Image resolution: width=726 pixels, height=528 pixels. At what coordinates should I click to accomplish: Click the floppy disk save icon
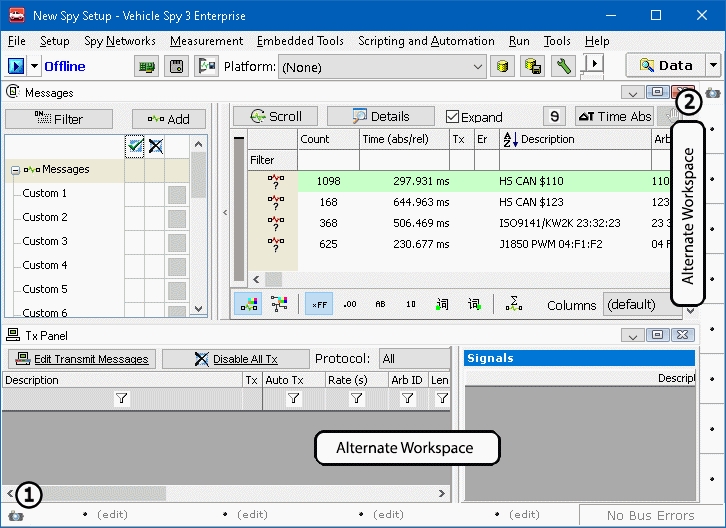(177, 66)
